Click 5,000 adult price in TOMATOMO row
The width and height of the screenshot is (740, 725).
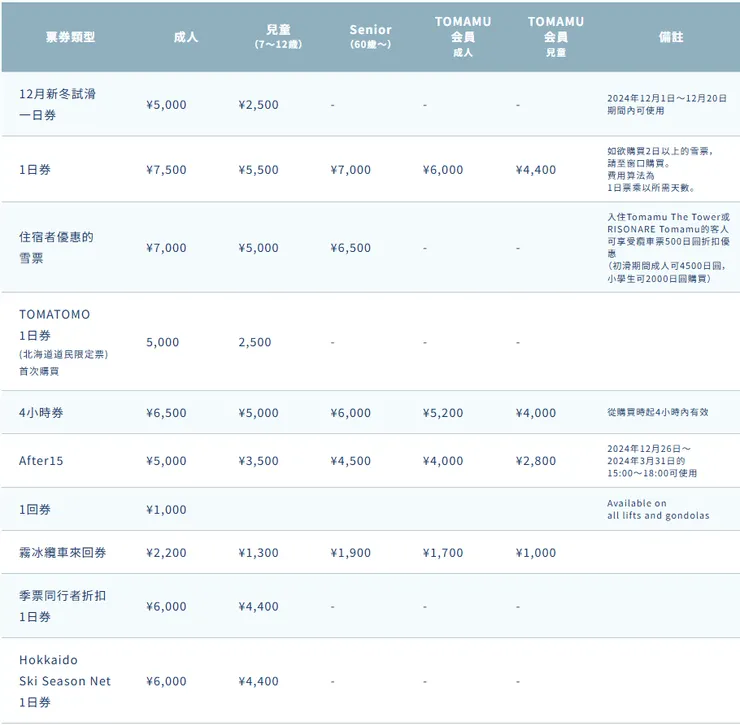(x=162, y=342)
